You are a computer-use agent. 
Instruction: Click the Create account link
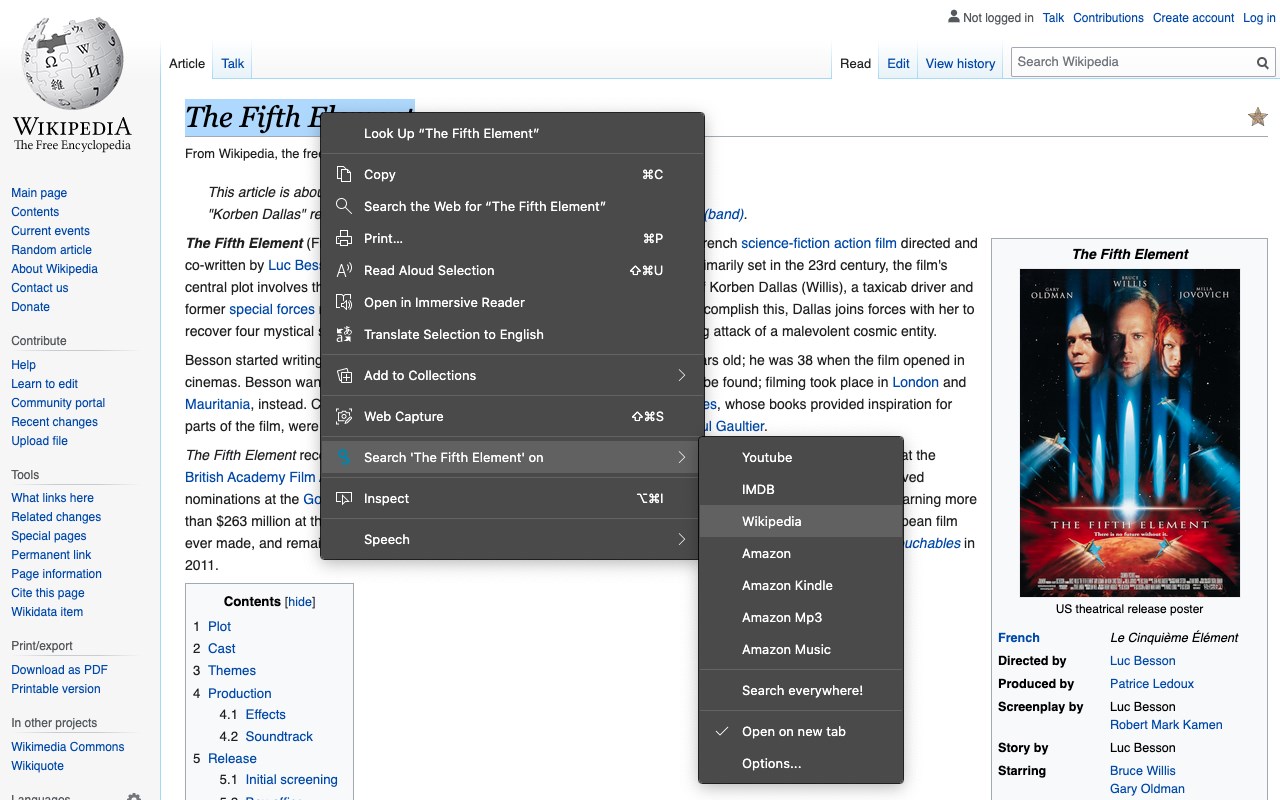coord(1193,18)
